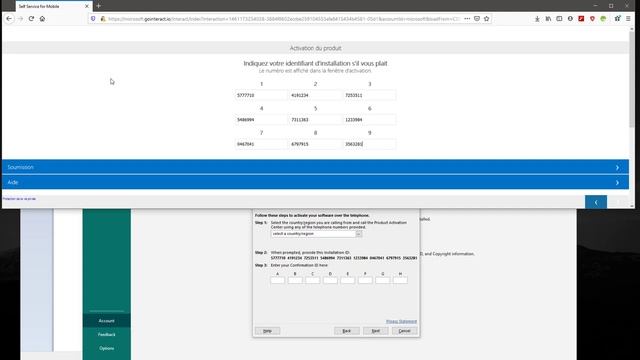The image size is (640, 360).
Task: Click the red shield extension icon
Action: 592,19
